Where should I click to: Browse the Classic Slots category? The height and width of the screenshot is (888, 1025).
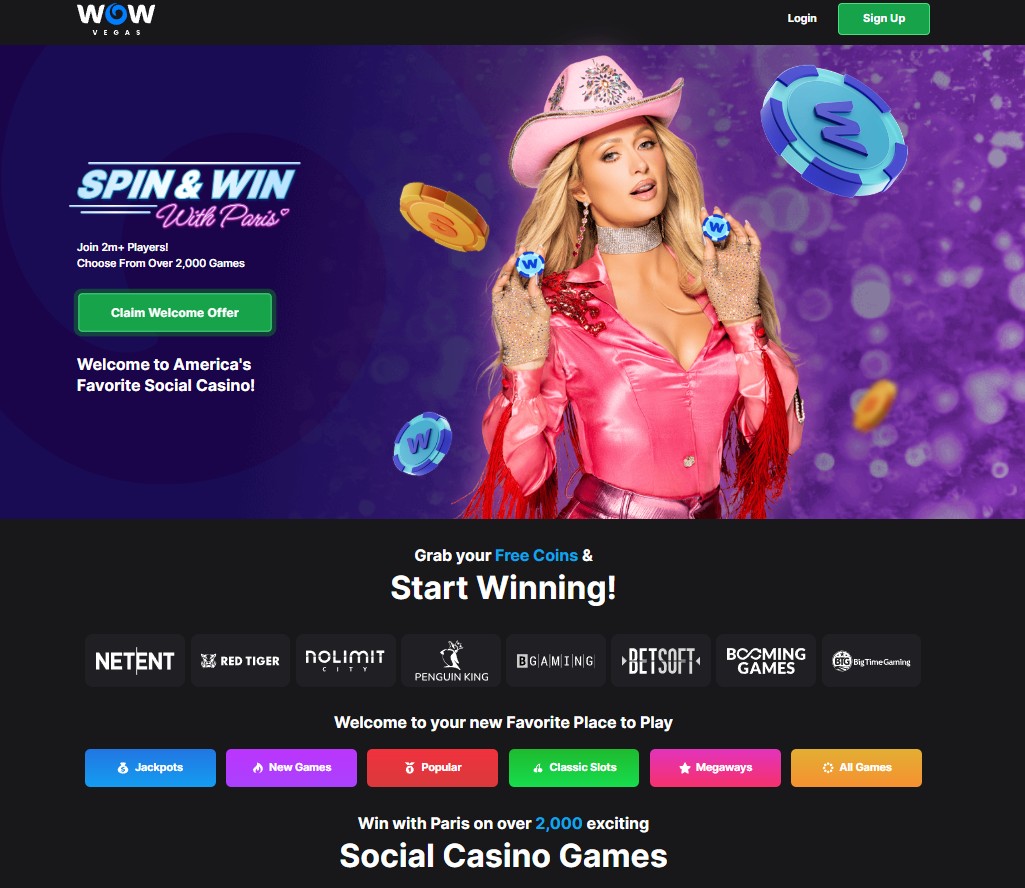coord(574,768)
